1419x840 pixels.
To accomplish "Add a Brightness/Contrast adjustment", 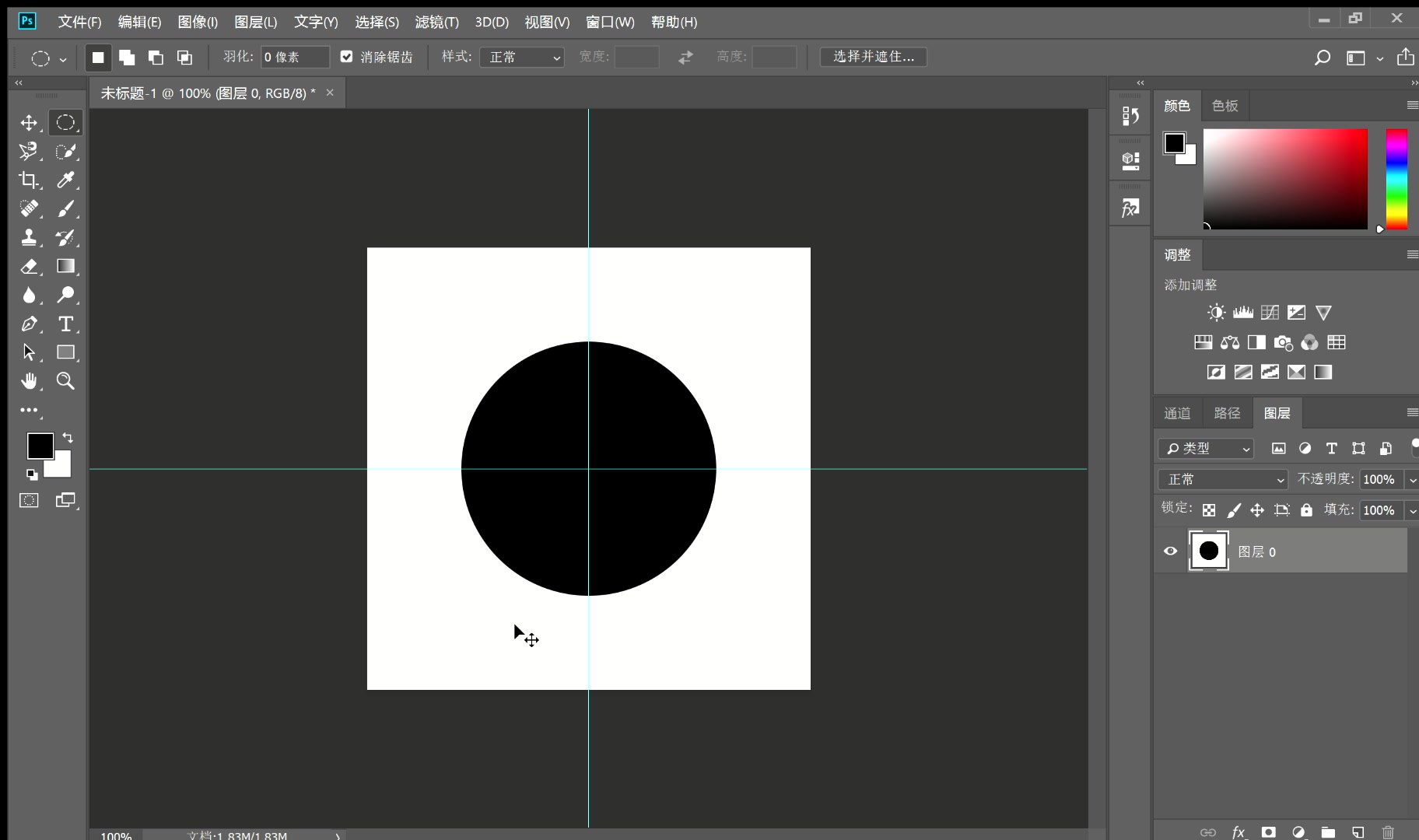I will tap(1216, 313).
